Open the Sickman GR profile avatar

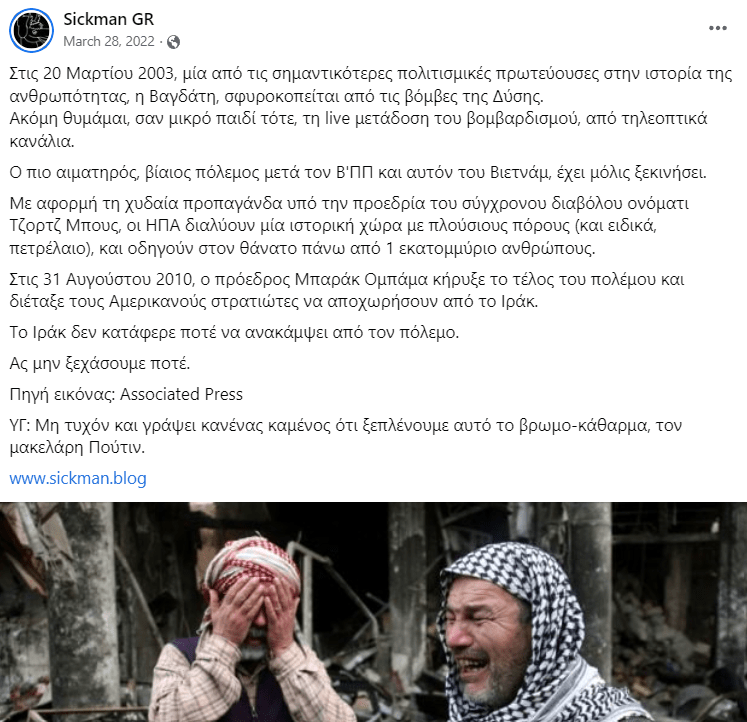point(31,30)
